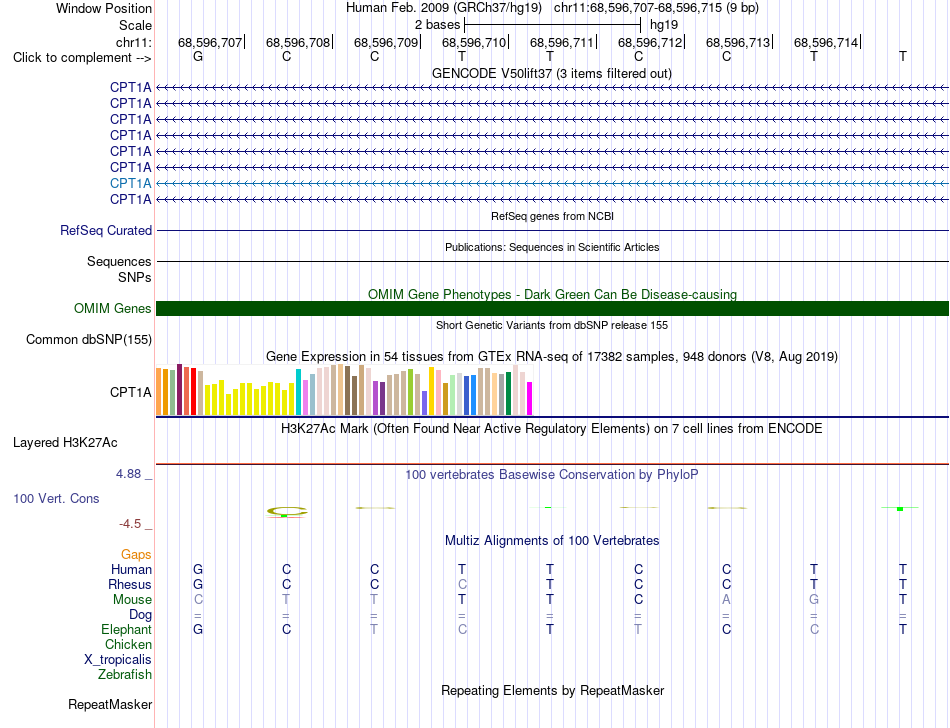
Task: Select the Mouse species alignment label
Action: tap(132, 600)
